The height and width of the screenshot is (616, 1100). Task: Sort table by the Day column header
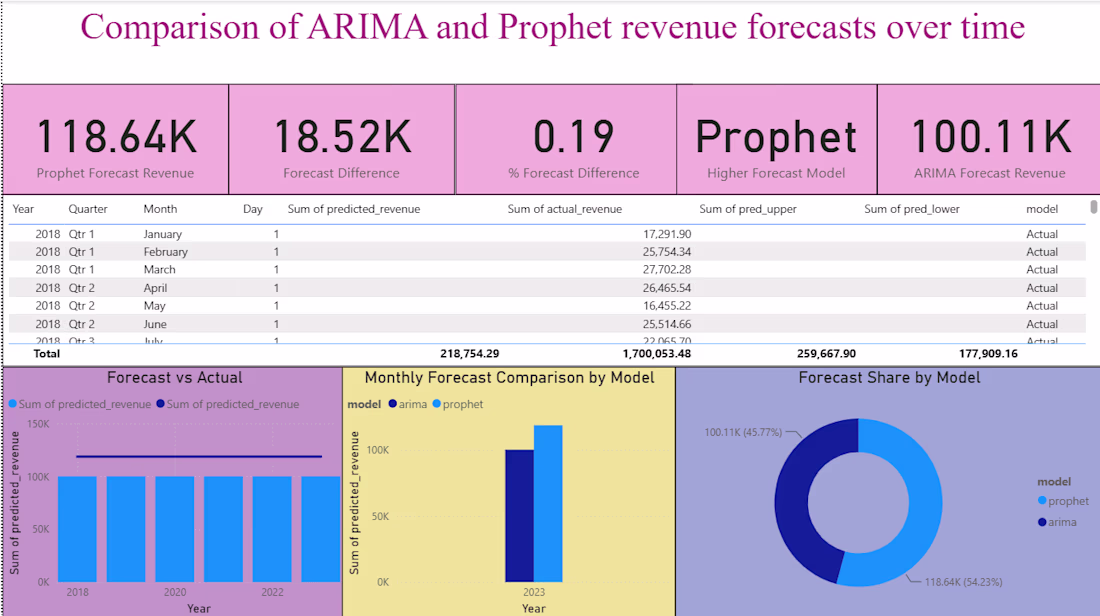click(253, 209)
